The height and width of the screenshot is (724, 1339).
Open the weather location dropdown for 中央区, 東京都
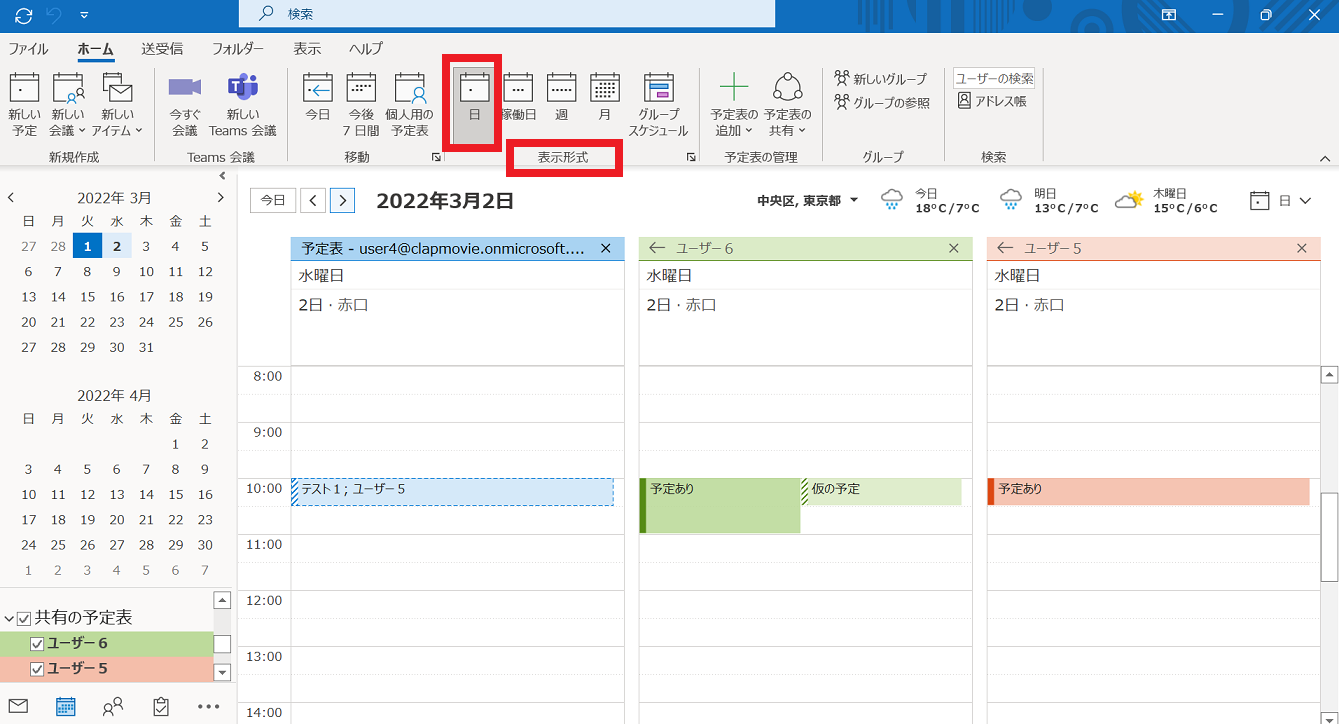coord(853,201)
